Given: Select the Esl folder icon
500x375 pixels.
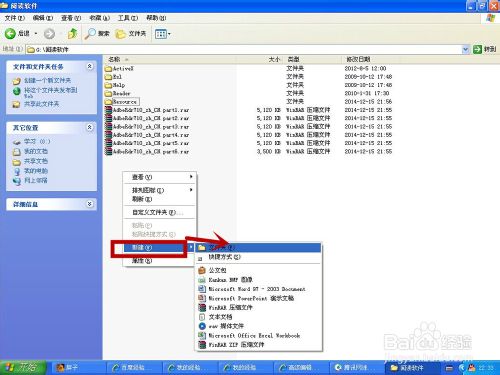Looking at the screenshot, I should point(108,77).
